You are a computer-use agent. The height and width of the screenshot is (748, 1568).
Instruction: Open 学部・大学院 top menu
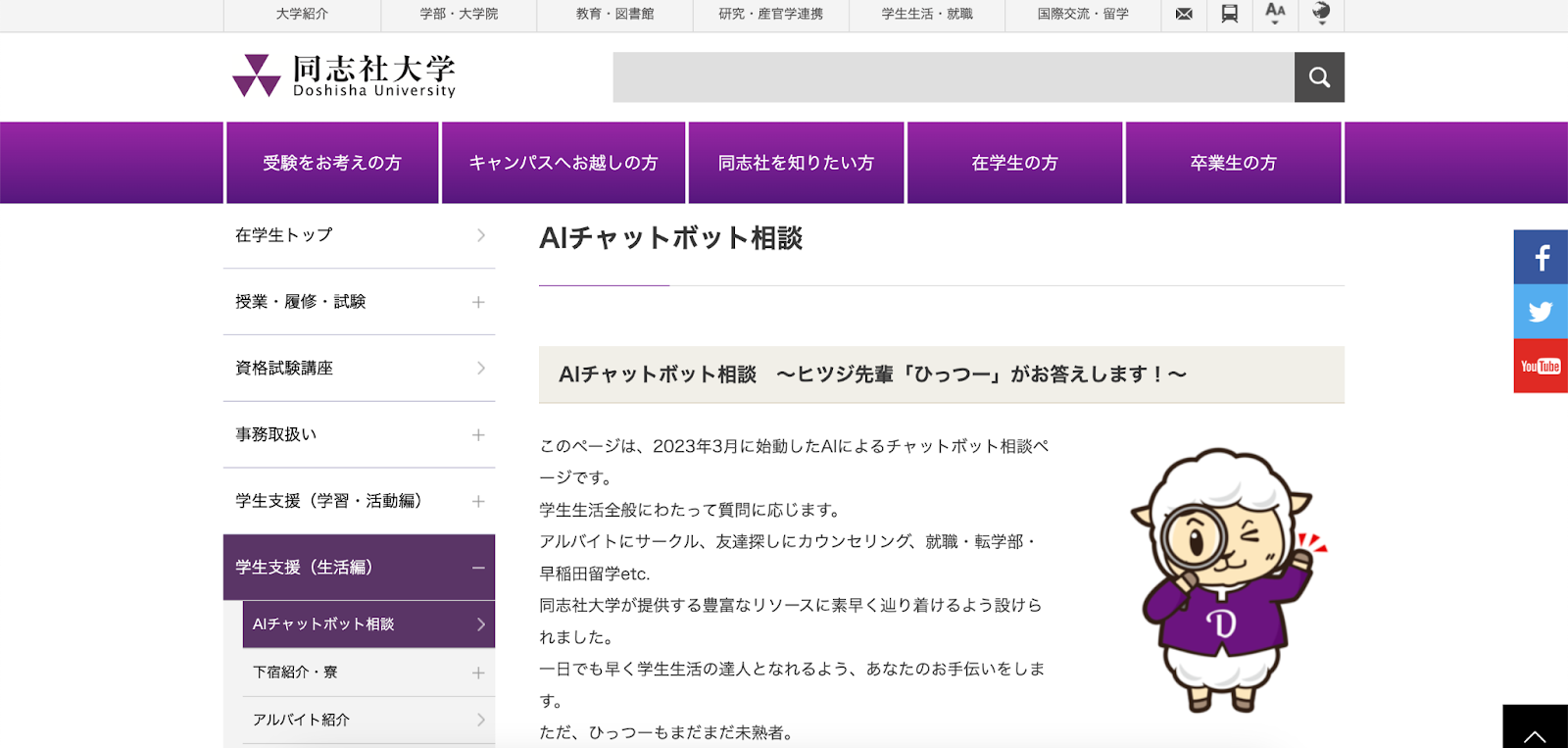coord(459,14)
